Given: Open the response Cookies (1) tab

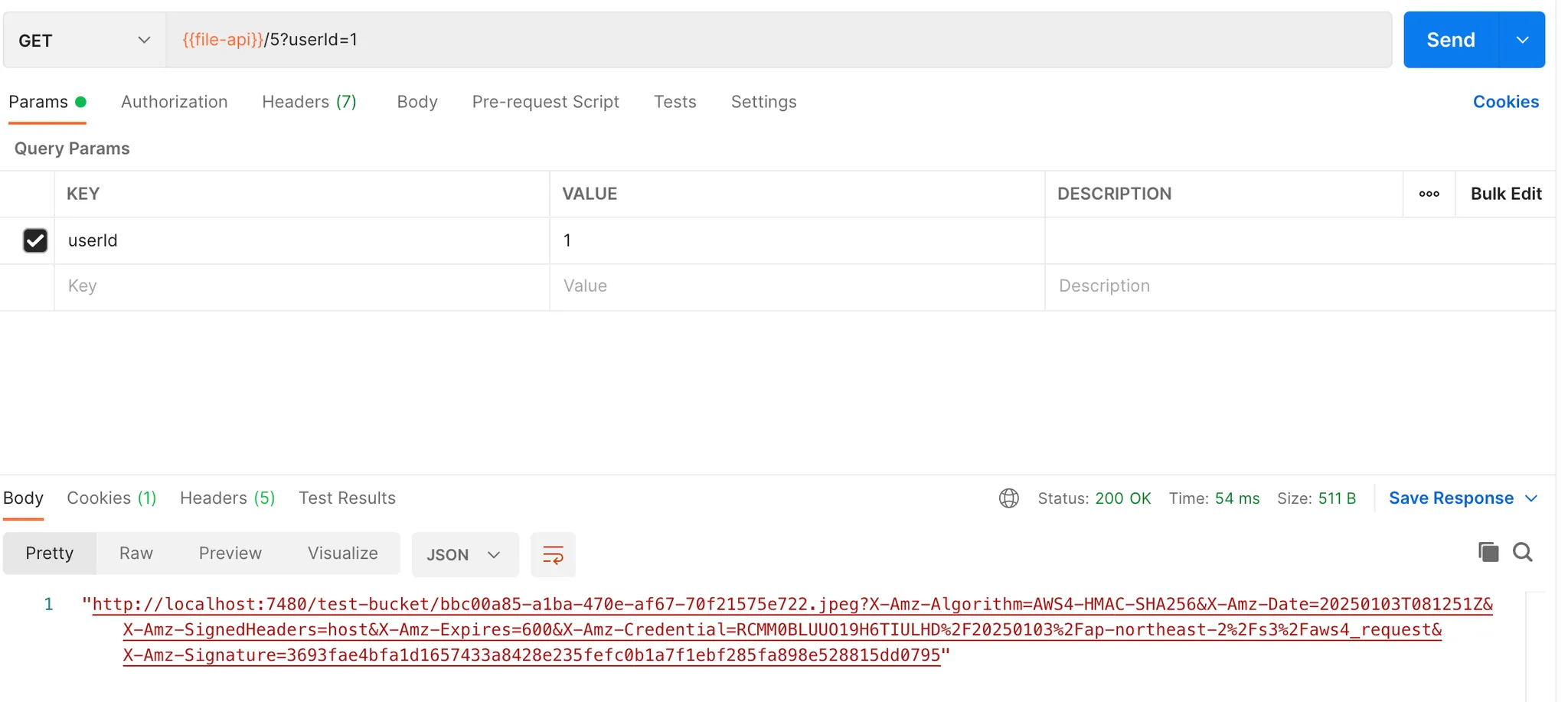Looking at the screenshot, I should coord(112,498).
